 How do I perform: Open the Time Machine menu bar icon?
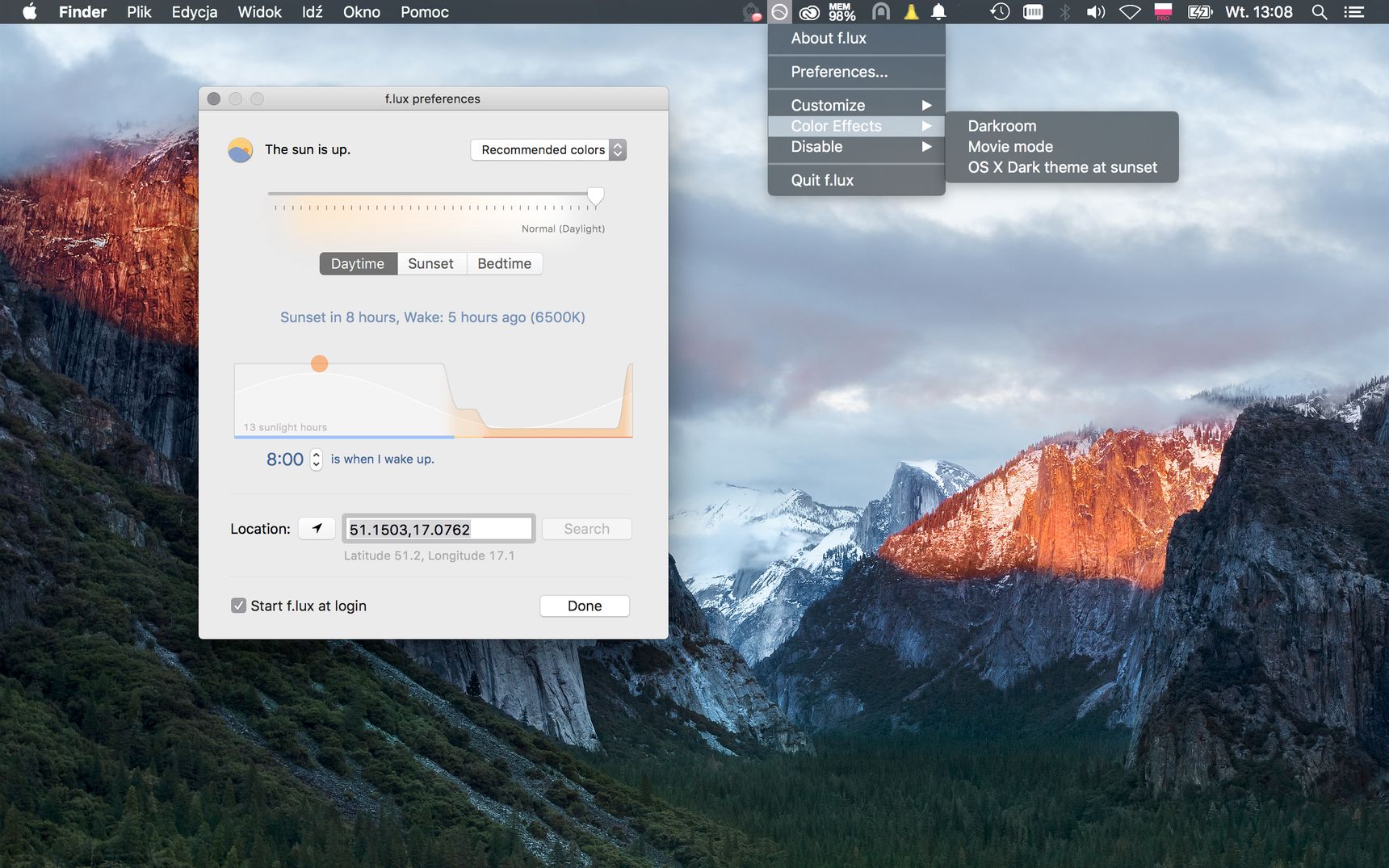[x=1000, y=12]
